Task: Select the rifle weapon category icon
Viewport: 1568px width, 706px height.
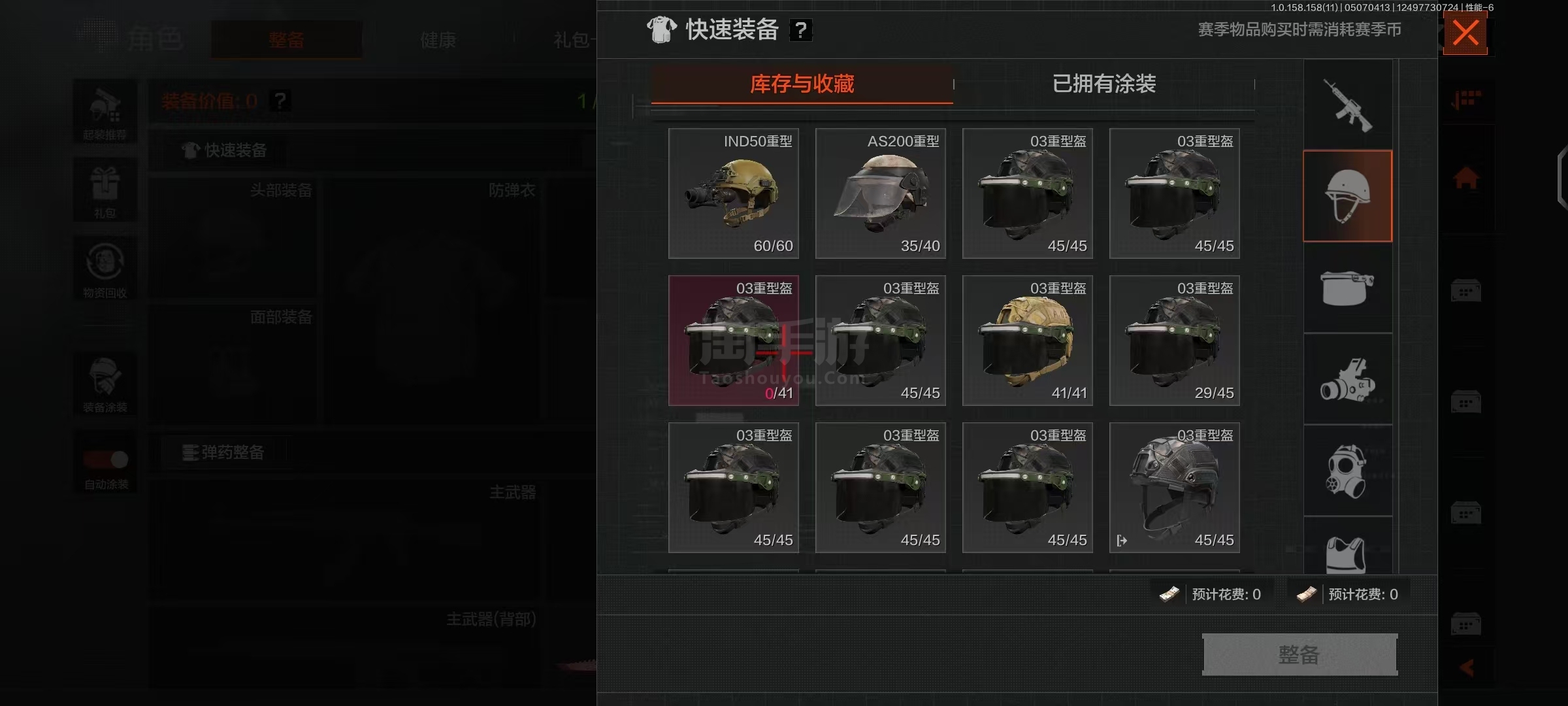Action: click(x=1348, y=105)
